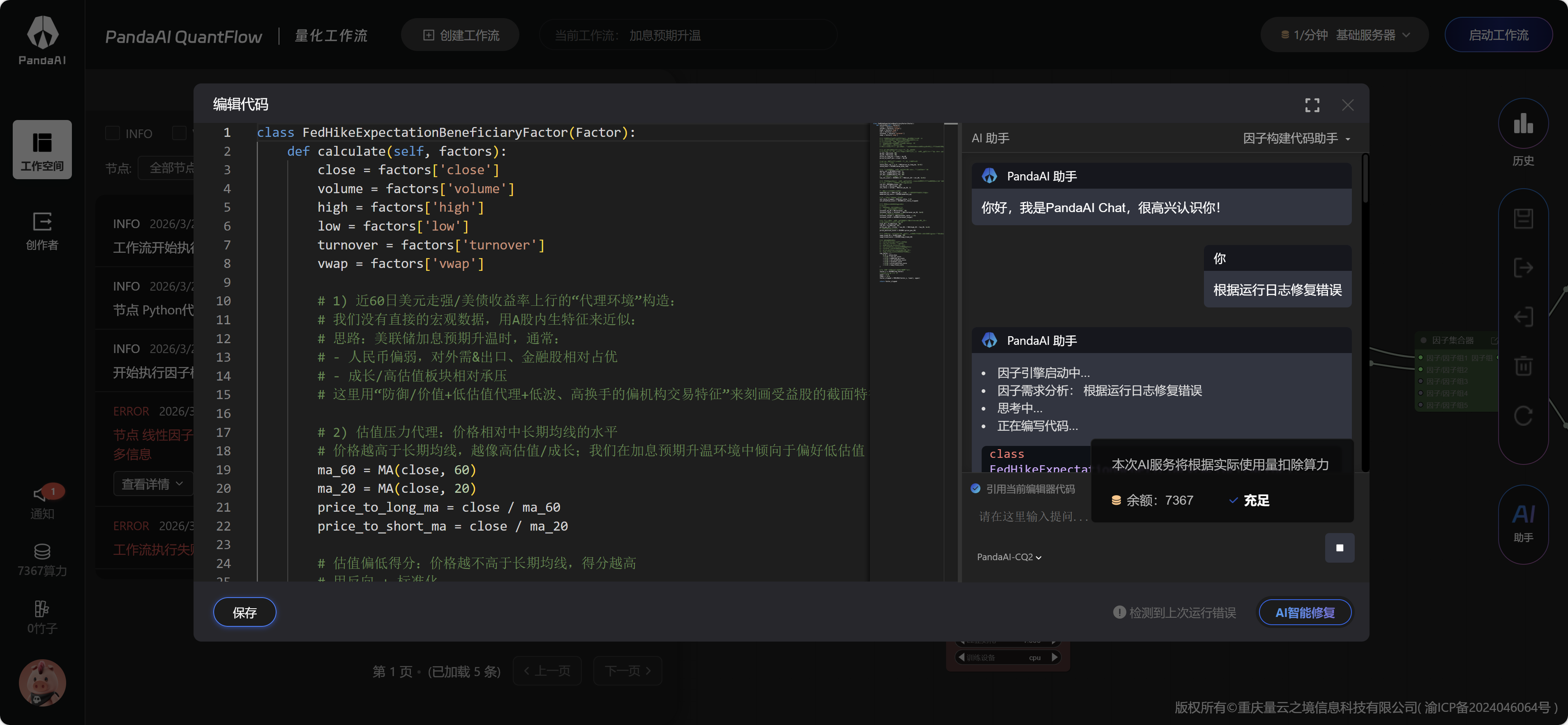The width and height of the screenshot is (1568, 725).
Task: Click the 因子/因子组2 input port
Action: pyautogui.click(x=1421, y=369)
